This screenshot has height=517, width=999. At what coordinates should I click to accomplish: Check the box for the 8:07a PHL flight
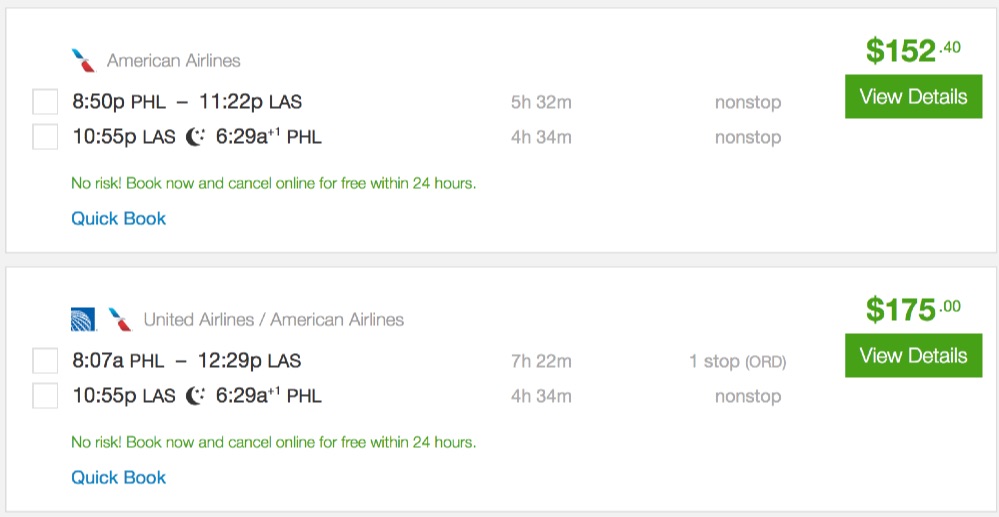pos(45,361)
